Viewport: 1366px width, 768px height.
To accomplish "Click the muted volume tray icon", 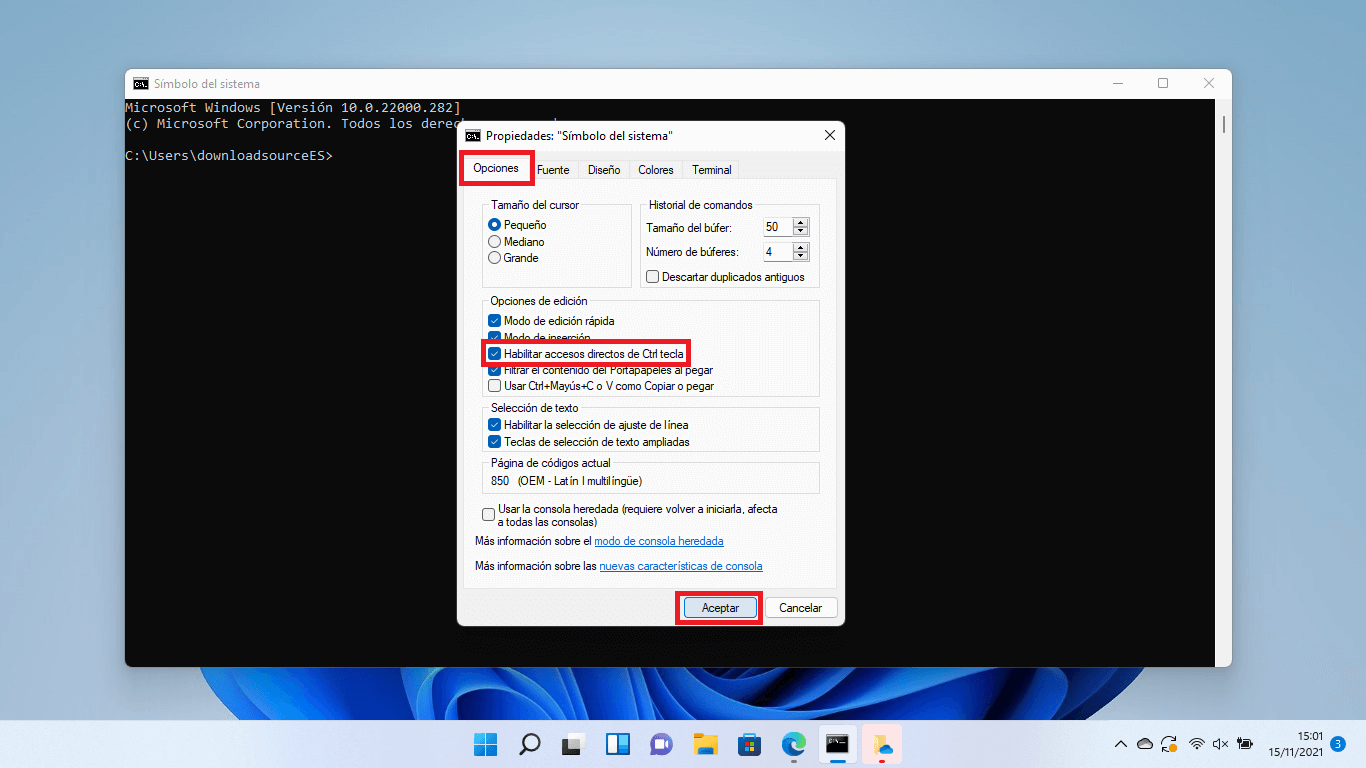I will click(x=1220, y=744).
